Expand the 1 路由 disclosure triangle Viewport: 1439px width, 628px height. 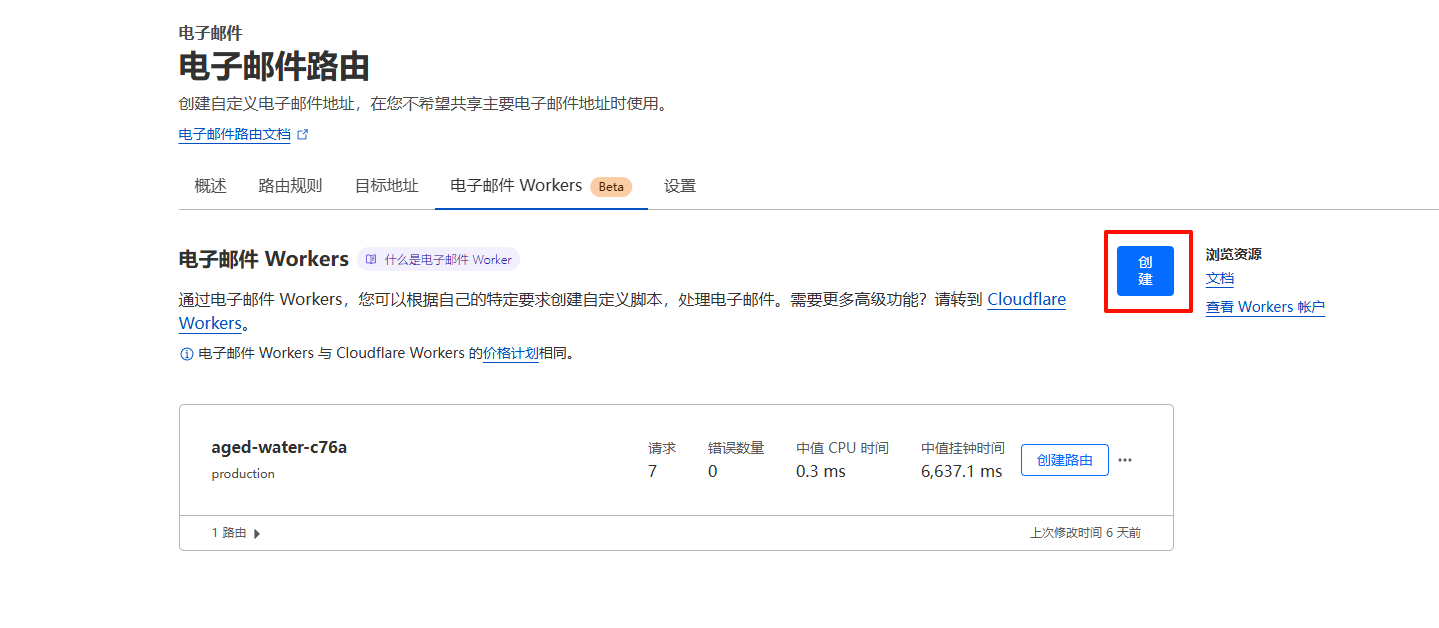pos(257,534)
